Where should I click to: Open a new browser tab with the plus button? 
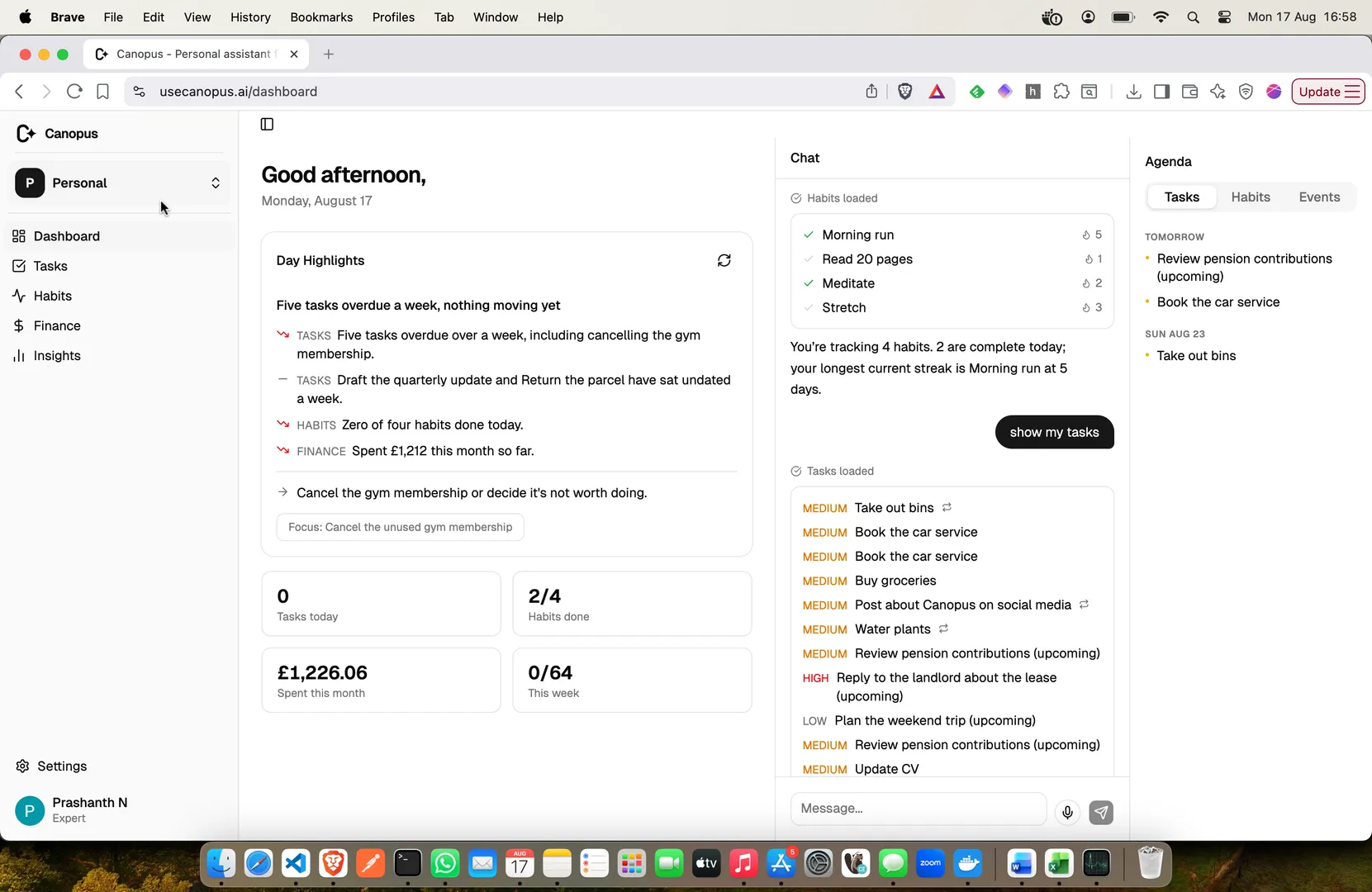tap(329, 55)
